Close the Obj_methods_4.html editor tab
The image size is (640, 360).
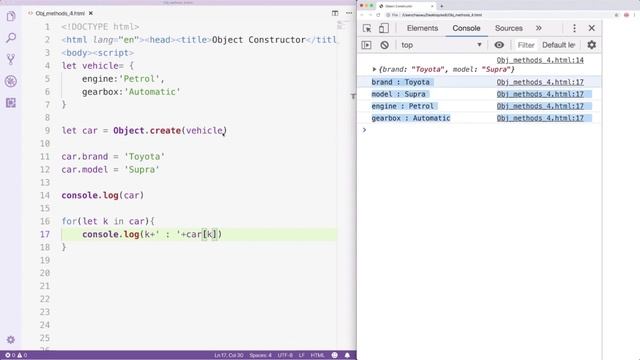point(91,13)
